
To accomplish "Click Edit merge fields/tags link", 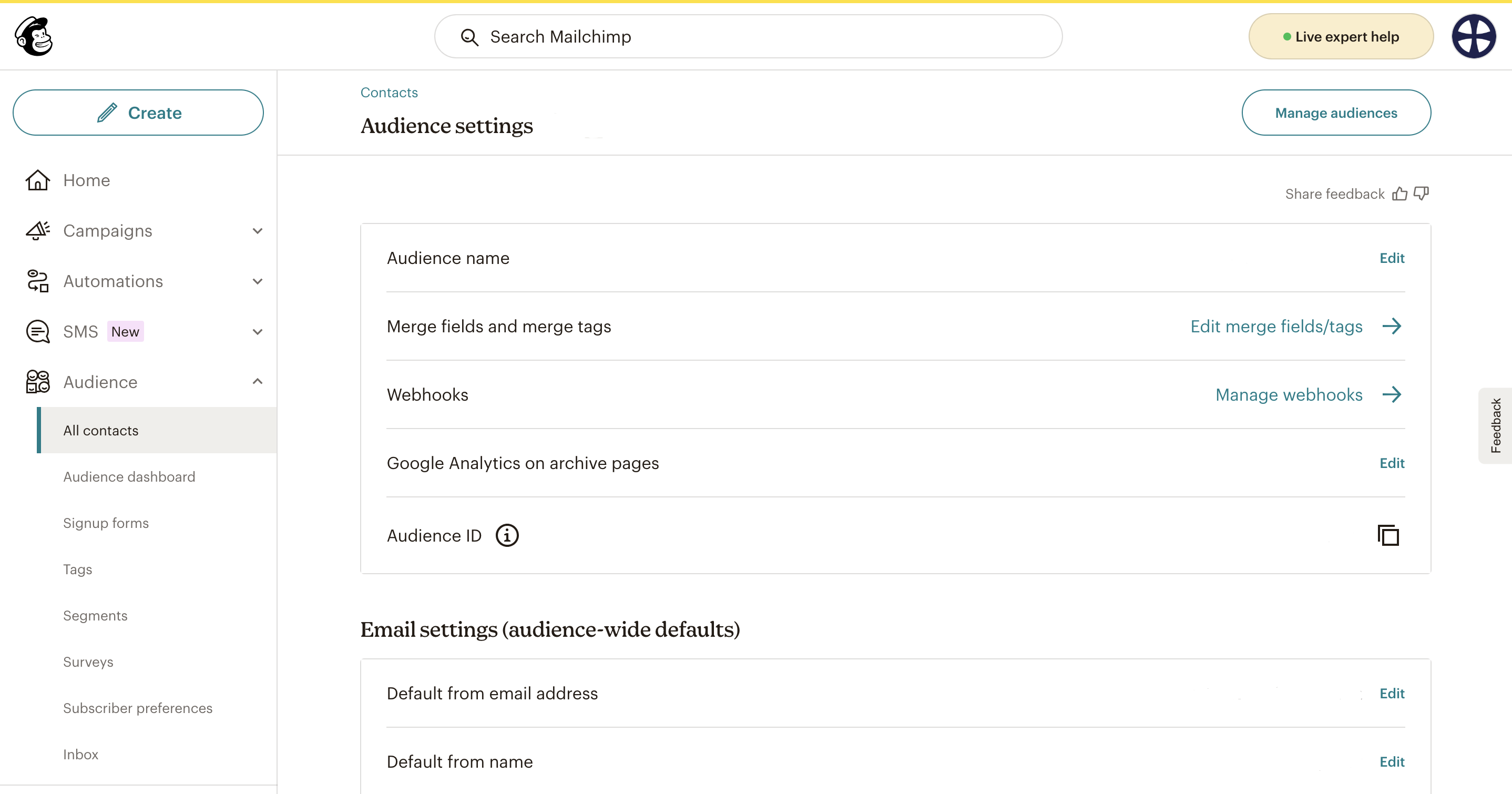I will pos(1276,327).
